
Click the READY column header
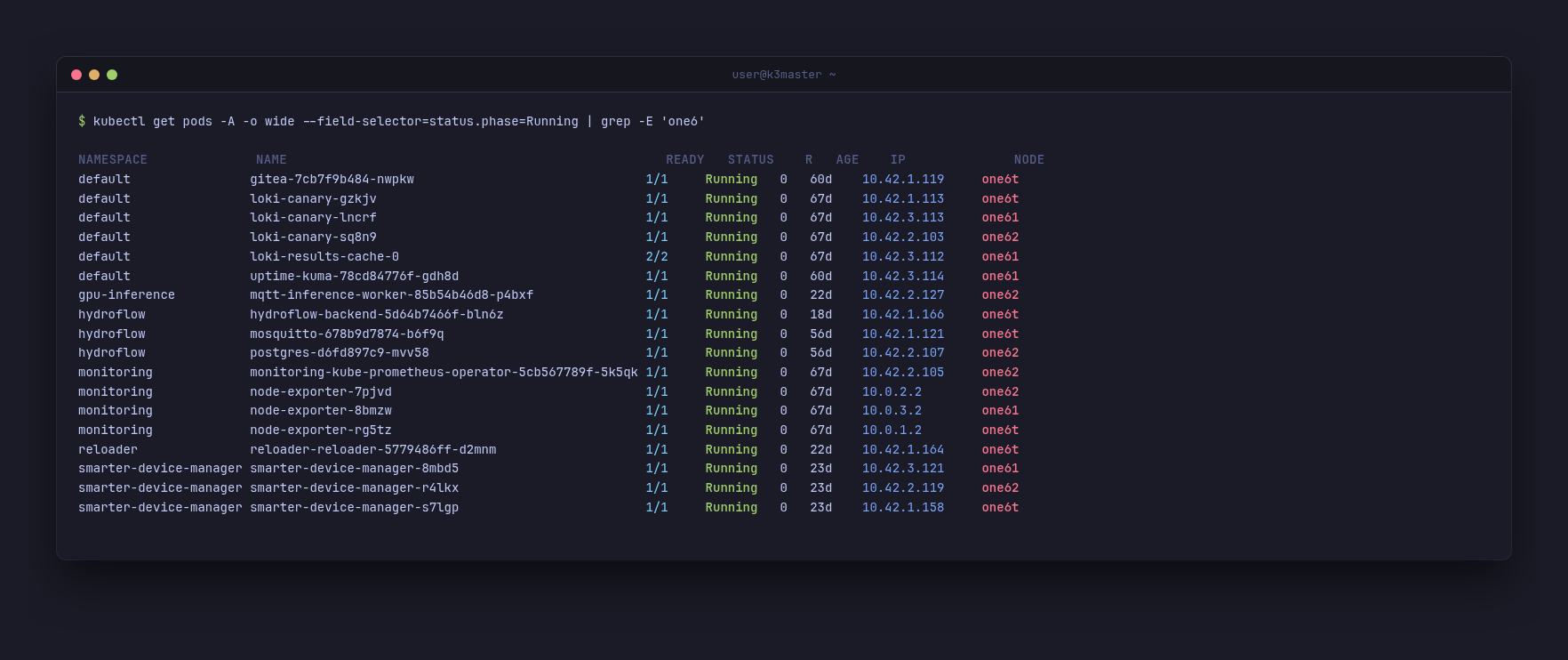pyautogui.click(x=685, y=160)
